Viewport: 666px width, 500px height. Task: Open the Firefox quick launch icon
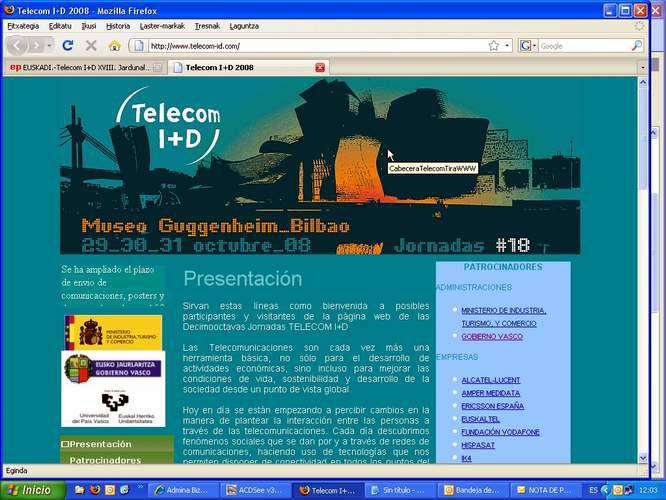[95, 490]
